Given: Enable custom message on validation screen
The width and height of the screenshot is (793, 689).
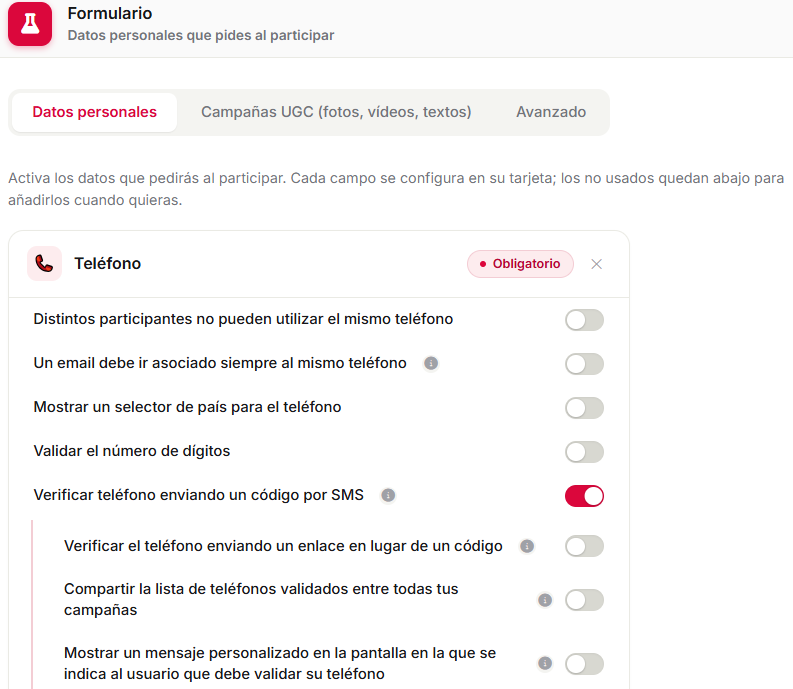Looking at the screenshot, I should tap(584, 664).
